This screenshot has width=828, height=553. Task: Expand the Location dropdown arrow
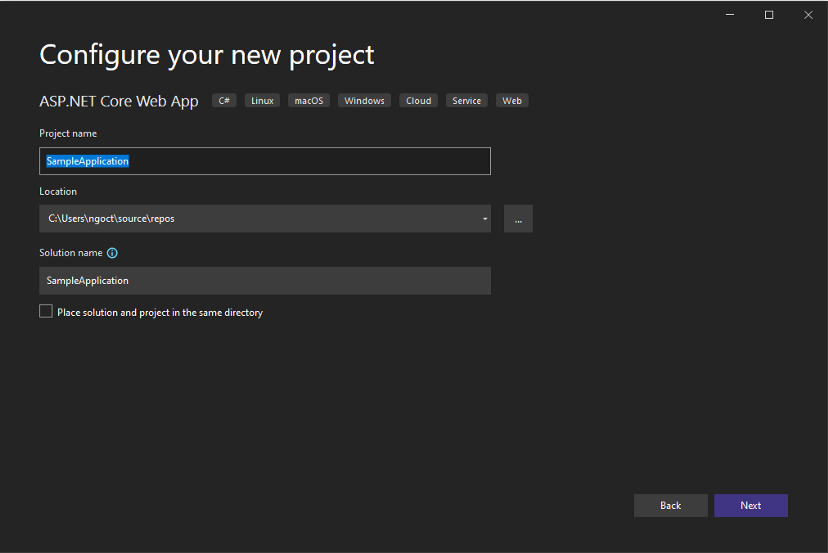click(x=484, y=218)
